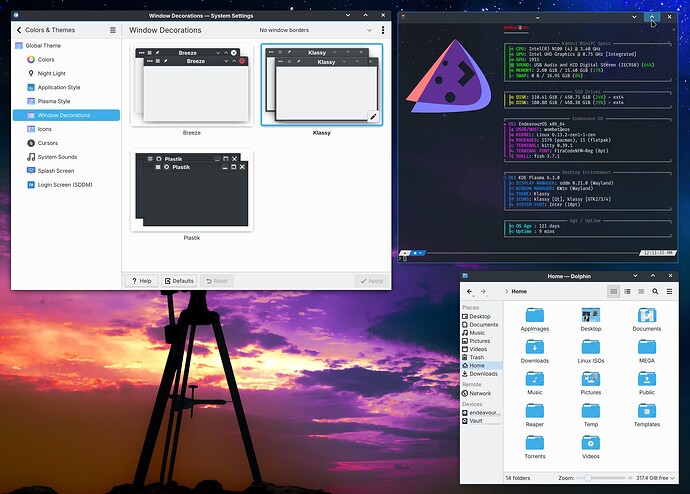Screen dimensions: 690x494
Task: Open System Settings sidebar hamburger menu
Action: [113, 30]
